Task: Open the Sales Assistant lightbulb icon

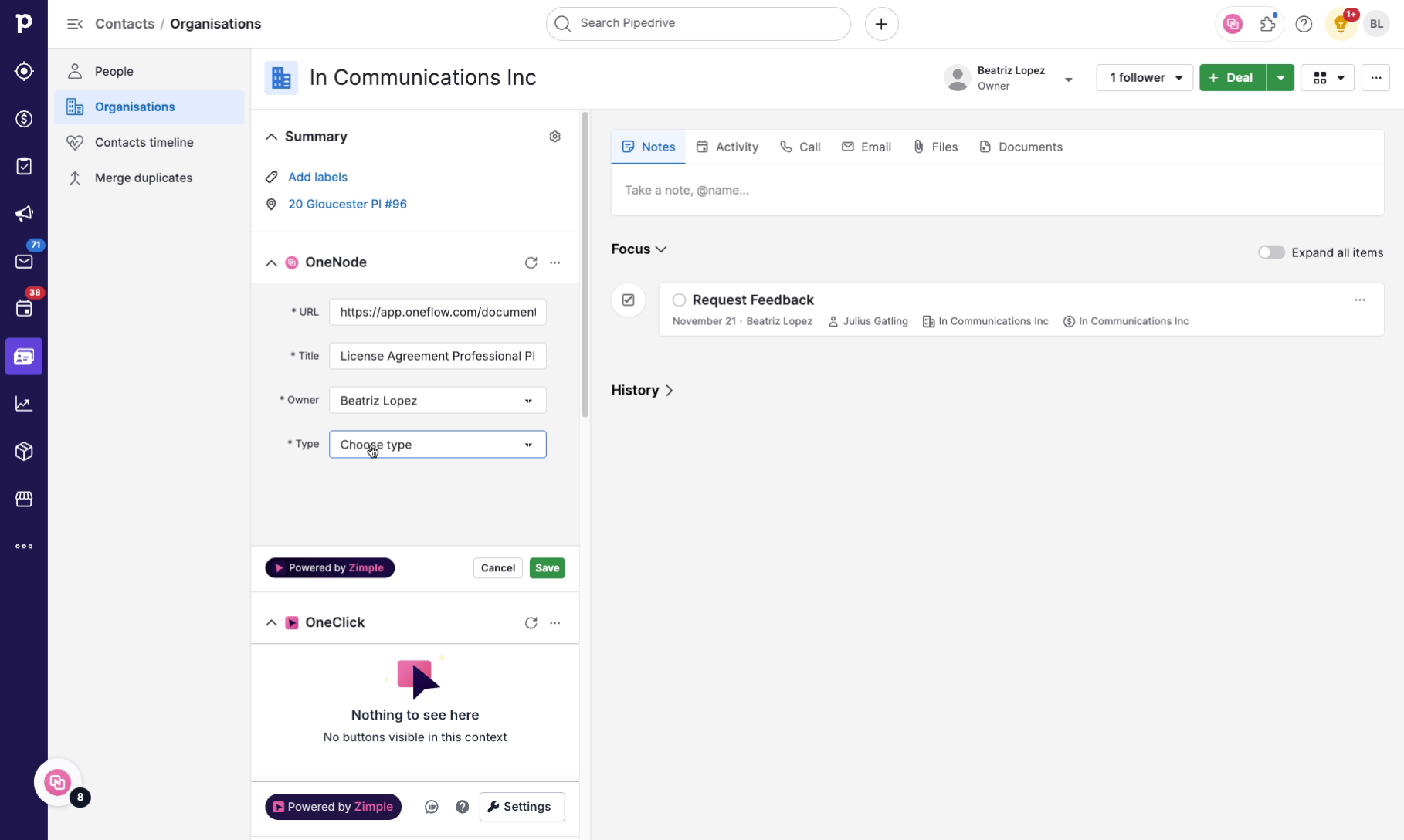Action: pos(1341,24)
